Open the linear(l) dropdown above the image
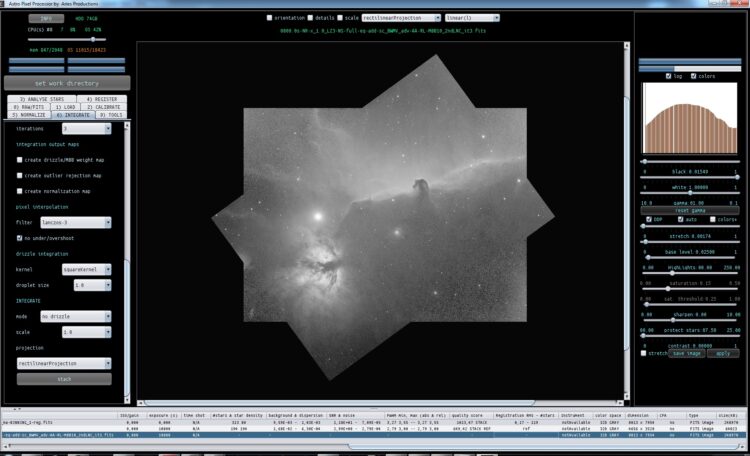This screenshot has height=456, width=750. pos(472,18)
